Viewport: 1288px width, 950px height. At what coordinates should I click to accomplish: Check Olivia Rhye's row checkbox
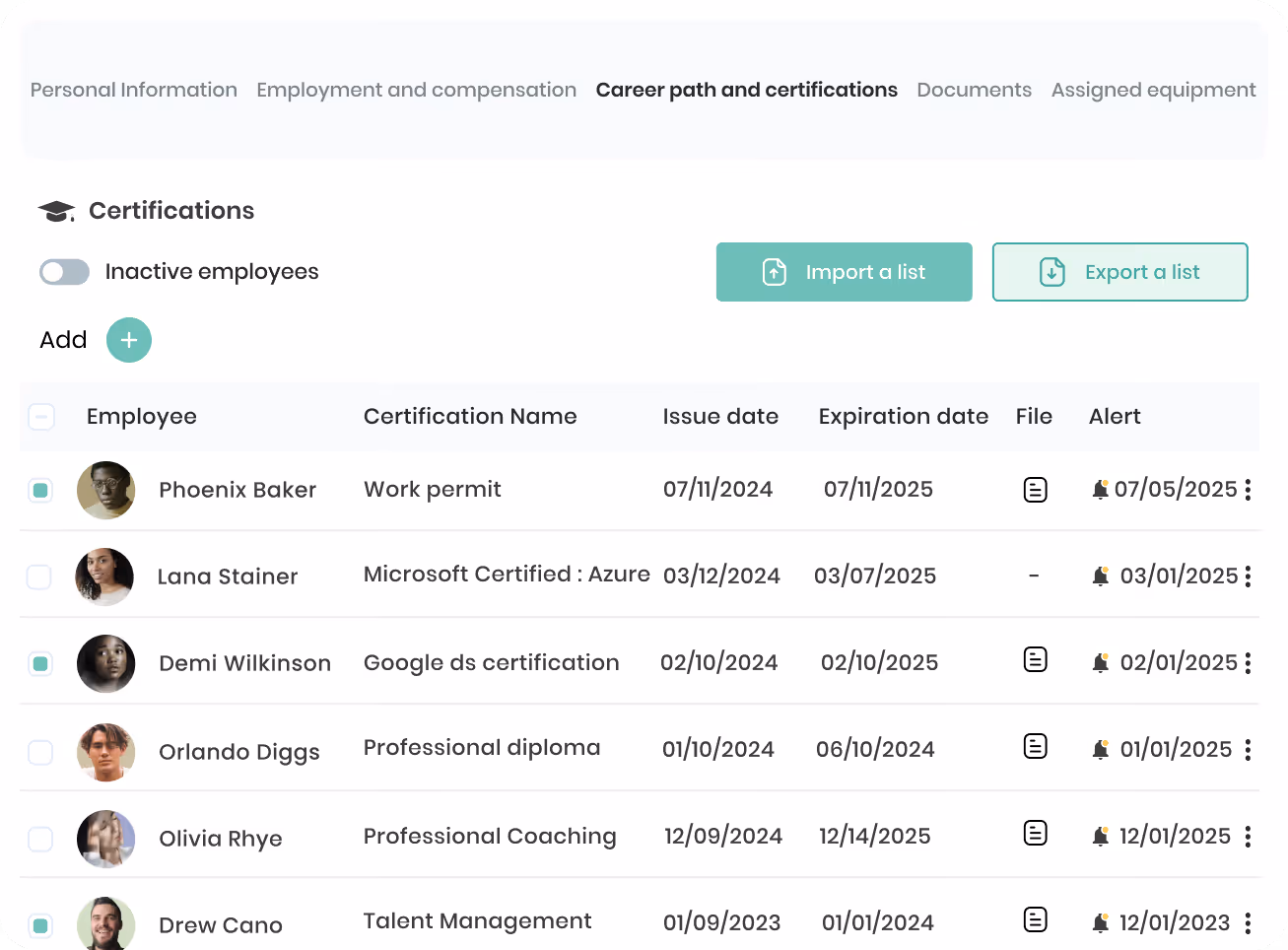tap(40, 839)
